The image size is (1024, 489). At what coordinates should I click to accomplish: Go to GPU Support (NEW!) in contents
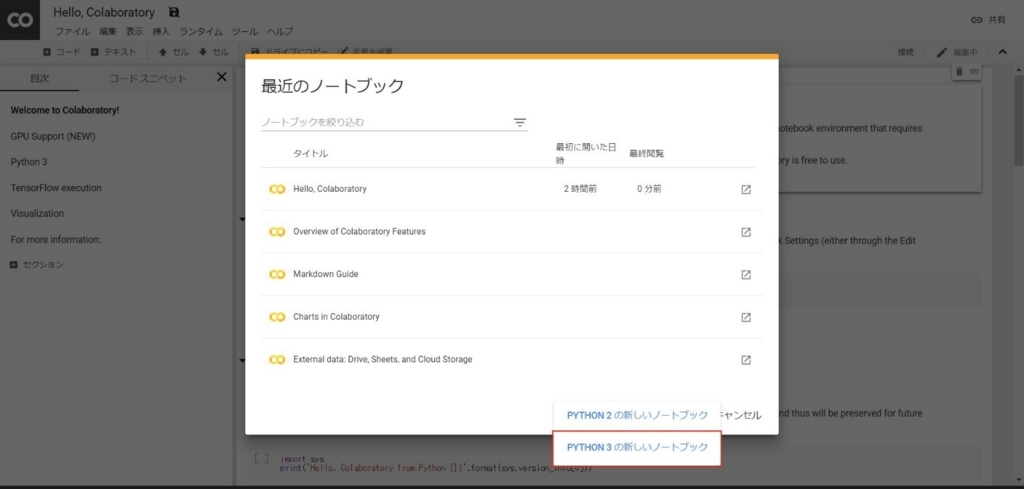coord(53,136)
